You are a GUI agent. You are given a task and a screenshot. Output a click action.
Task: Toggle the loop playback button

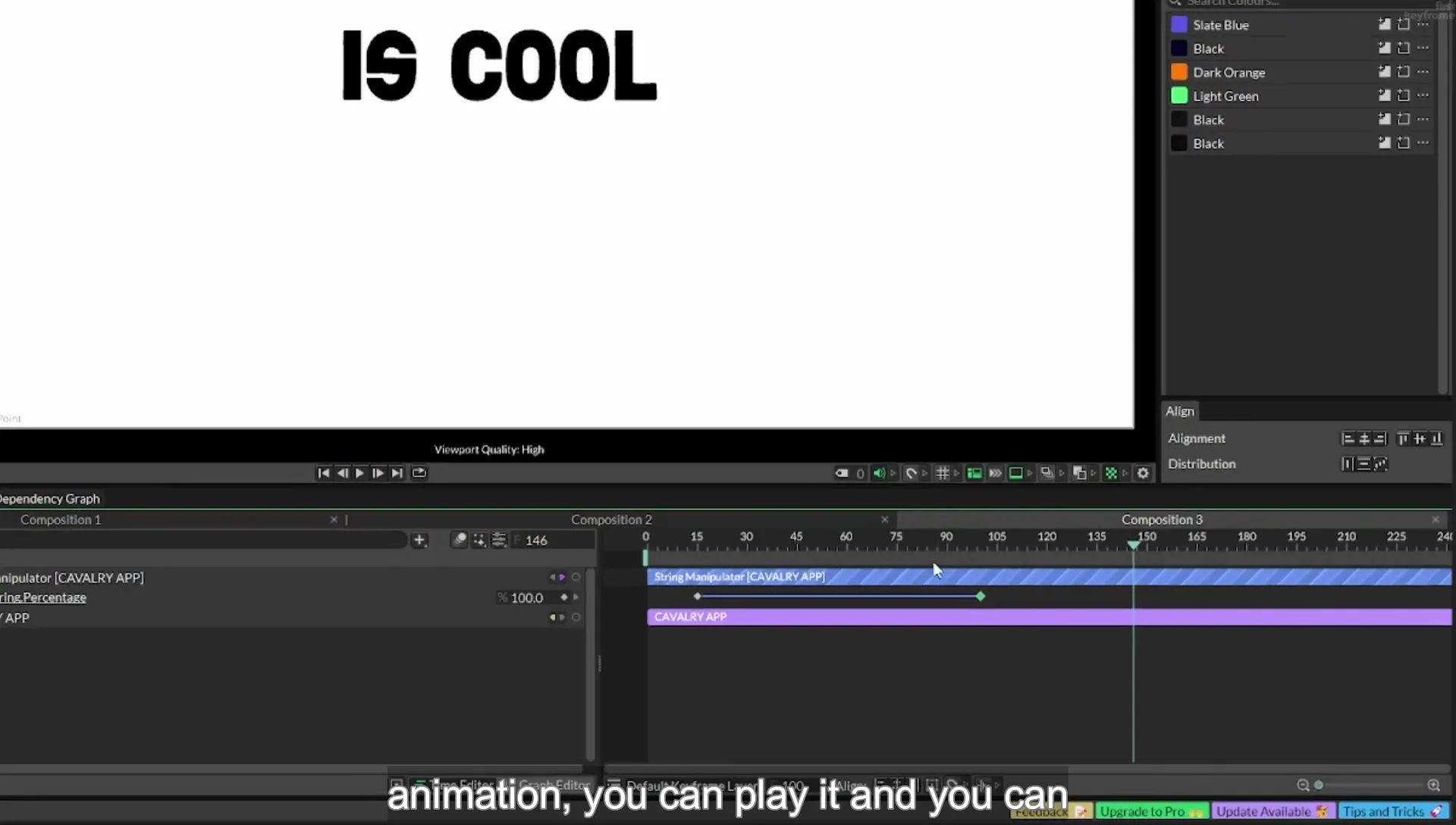pos(419,473)
